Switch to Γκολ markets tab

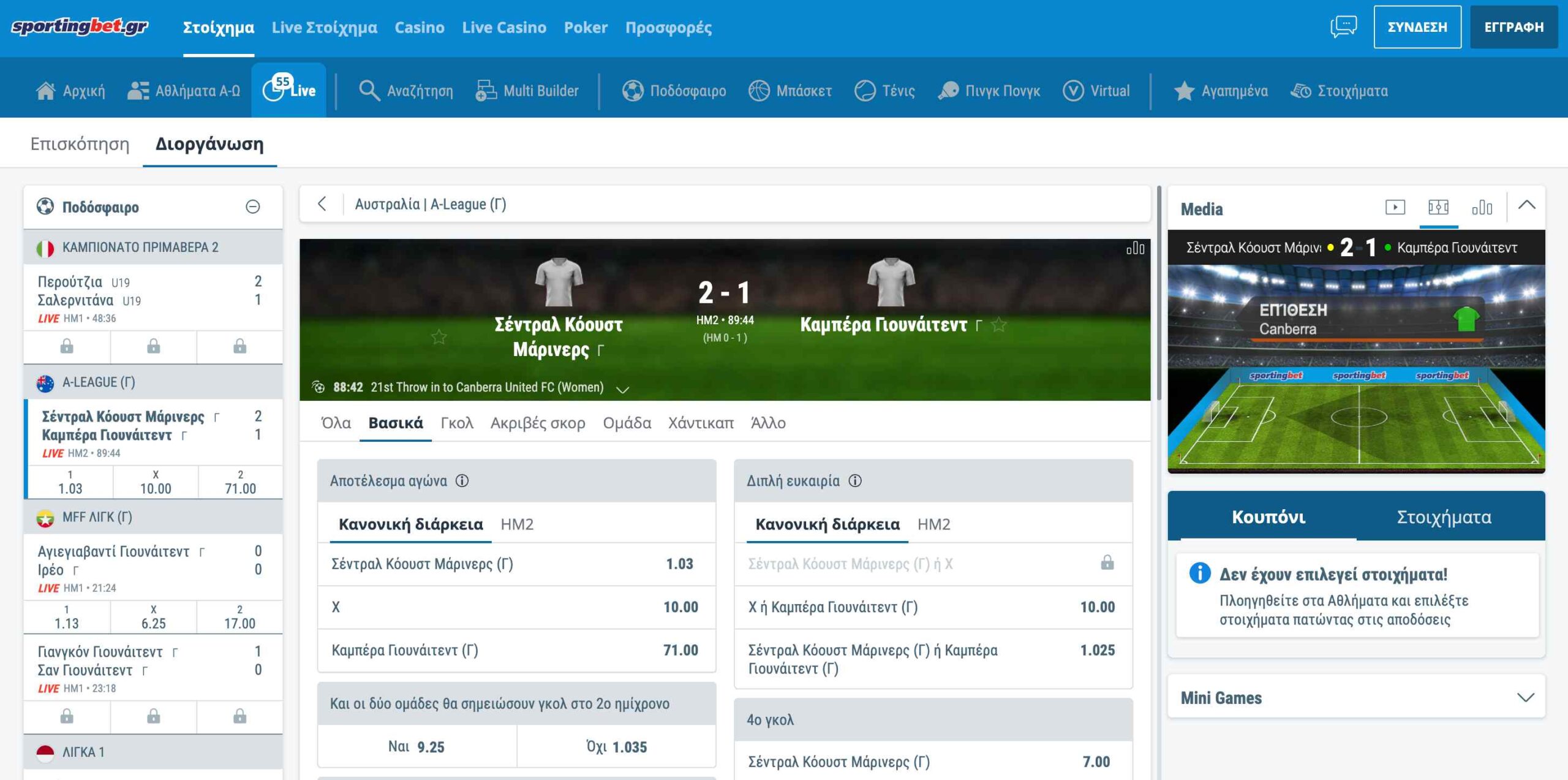[x=457, y=423]
